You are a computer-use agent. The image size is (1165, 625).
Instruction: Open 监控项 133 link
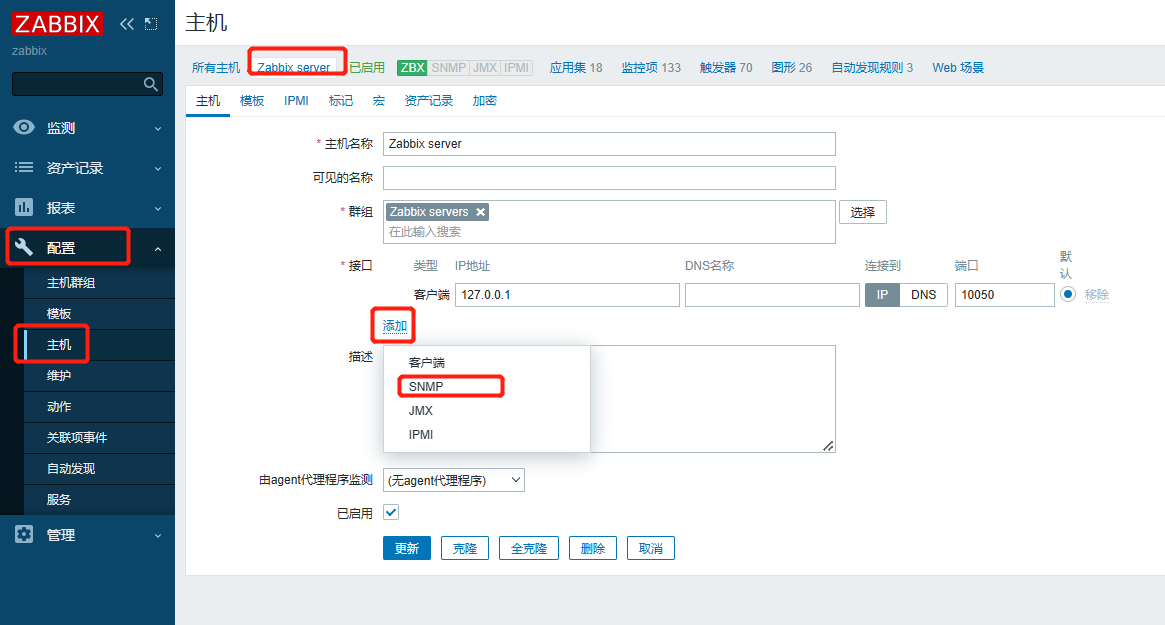(651, 68)
